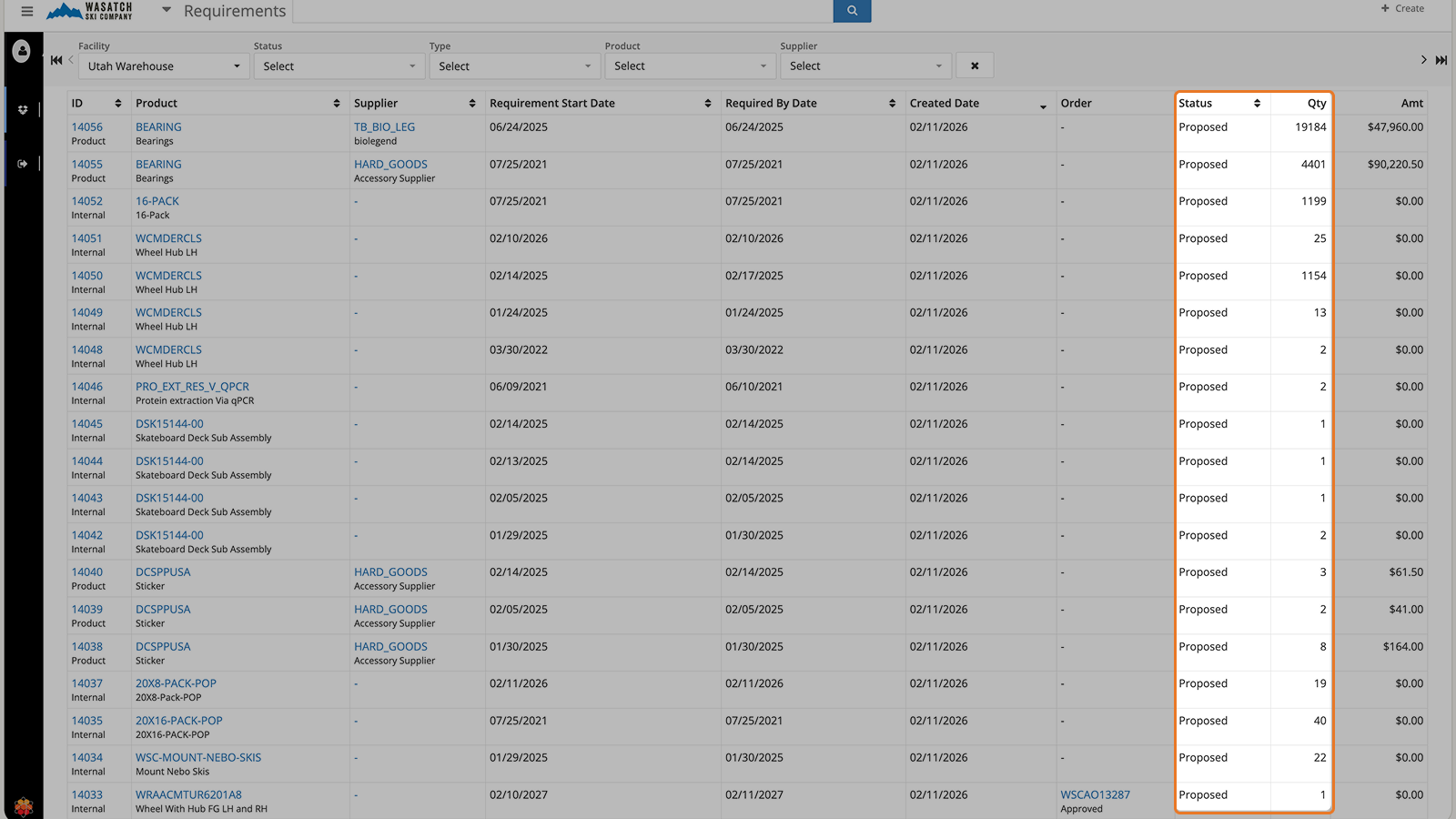Open the Status filter dropdown
The image size is (1456, 819).
click(339, 66)
